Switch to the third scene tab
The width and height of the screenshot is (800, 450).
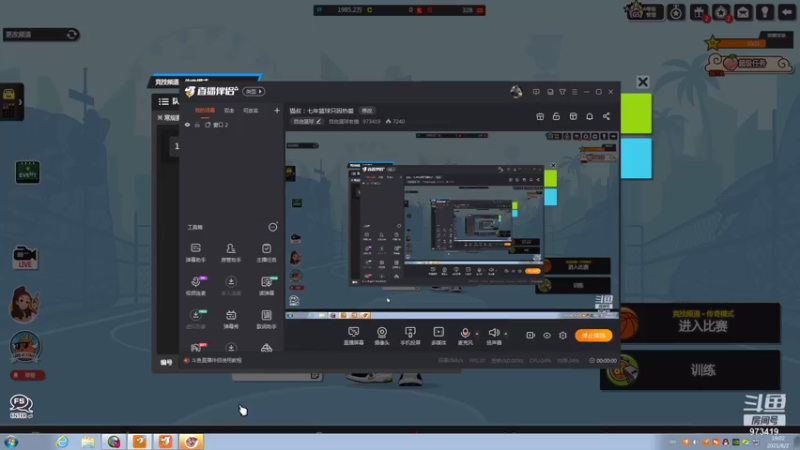(251, 111)
